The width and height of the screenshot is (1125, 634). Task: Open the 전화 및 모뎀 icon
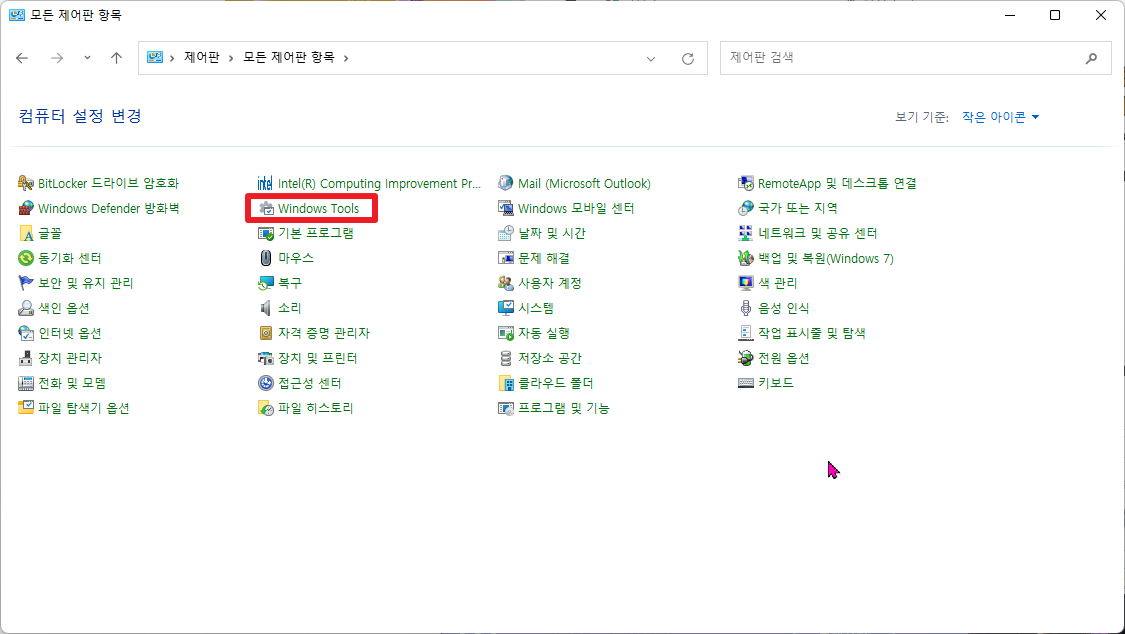pyautogui.click(x=26, y=383)
